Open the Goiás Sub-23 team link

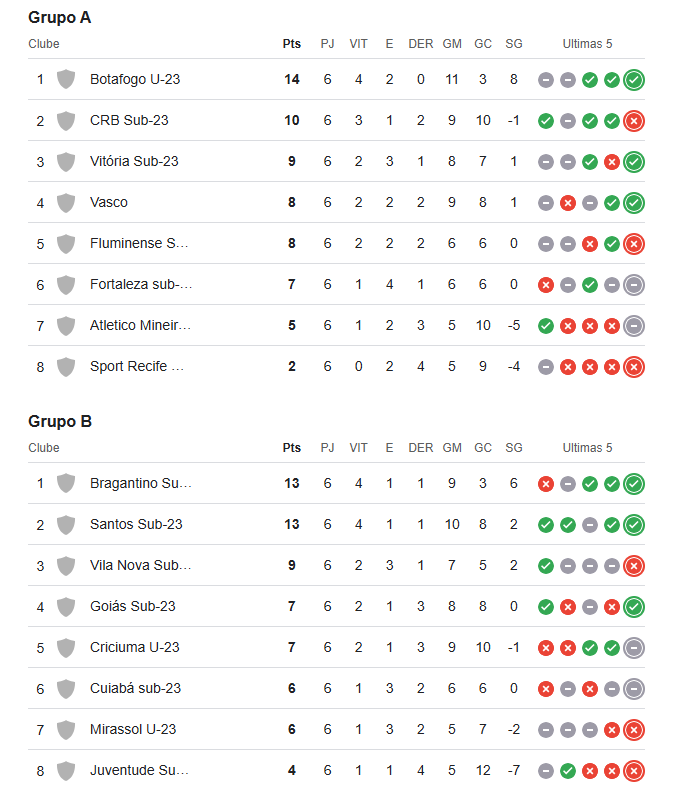[133, 607]
